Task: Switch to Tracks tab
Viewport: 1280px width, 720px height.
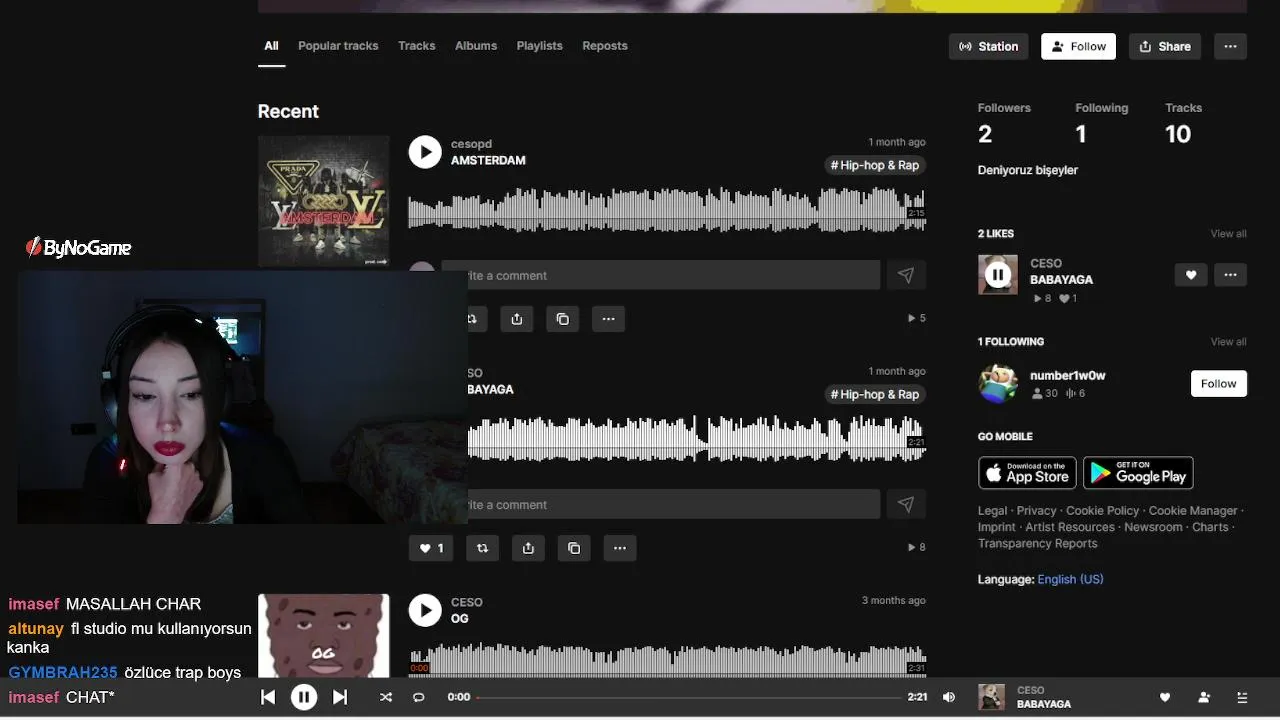Action: coord(417,46)
